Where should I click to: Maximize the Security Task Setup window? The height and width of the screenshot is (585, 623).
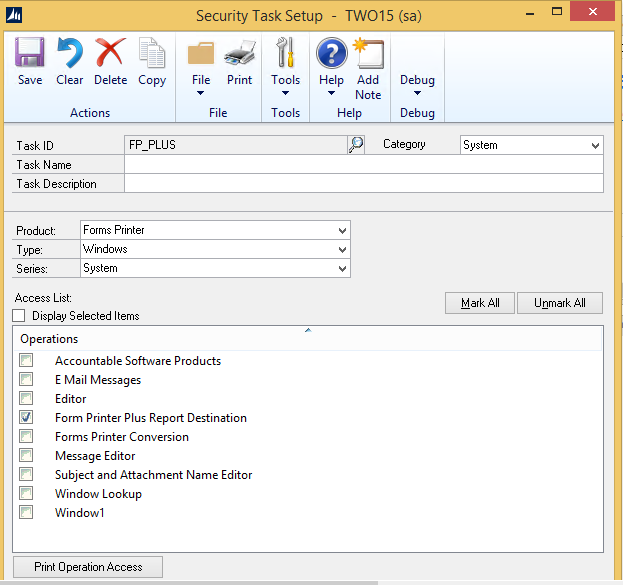[557, 12]
